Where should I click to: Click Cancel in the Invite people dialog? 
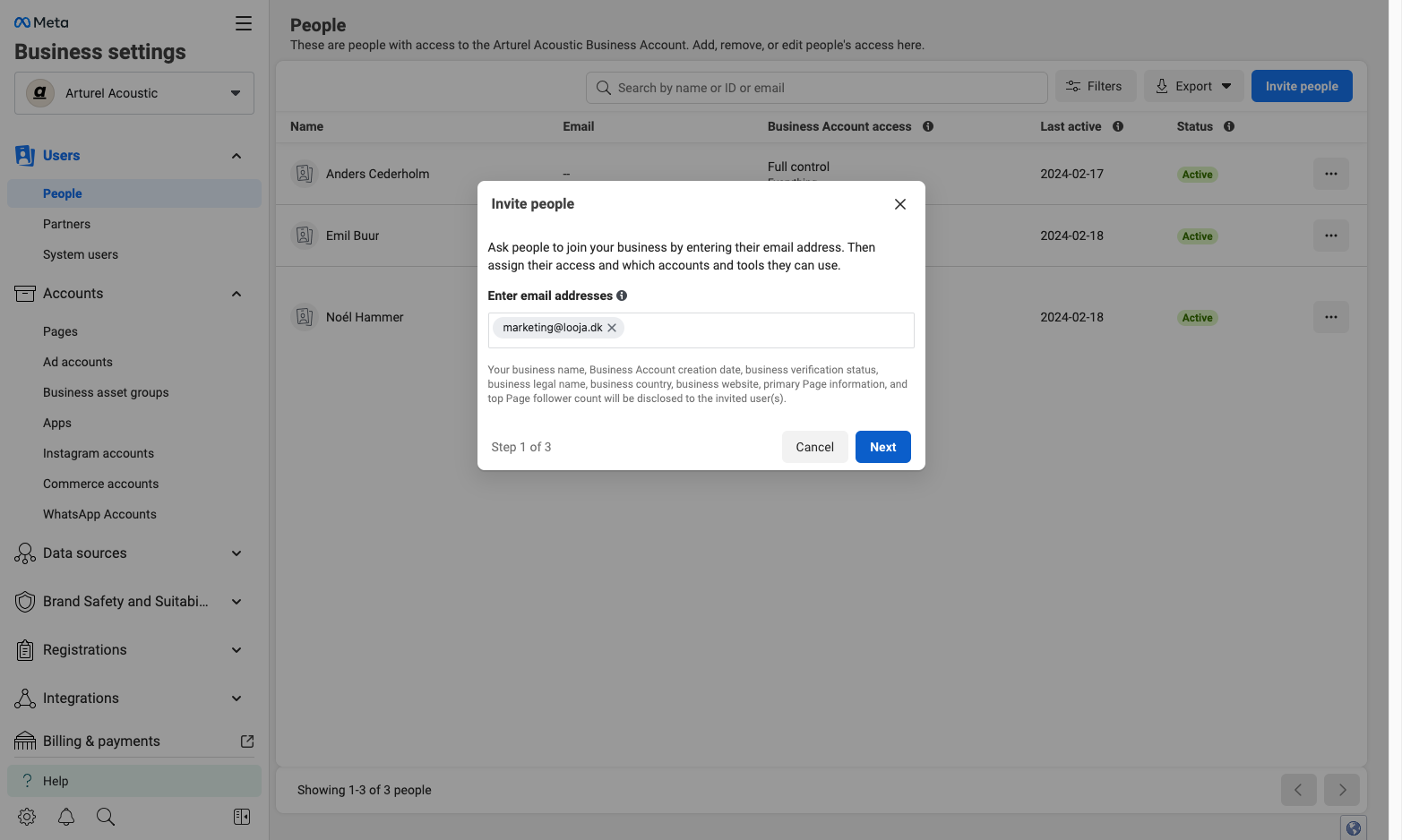point(815,447)
